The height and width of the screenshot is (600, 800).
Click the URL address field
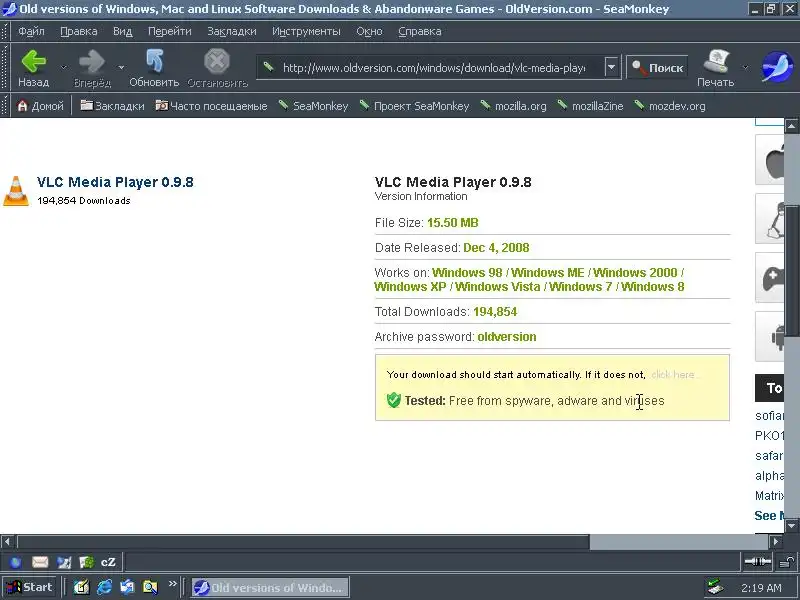(x=433, y=67)
